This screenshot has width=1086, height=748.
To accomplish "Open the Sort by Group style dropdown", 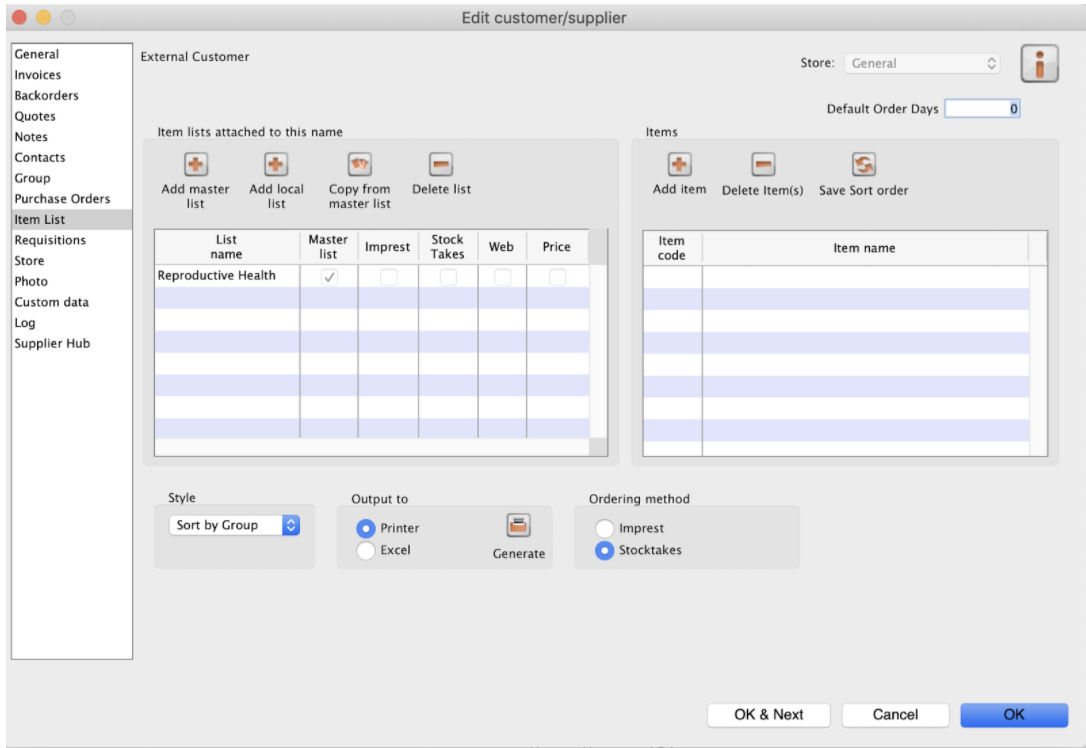I will [x=234, y=525].
